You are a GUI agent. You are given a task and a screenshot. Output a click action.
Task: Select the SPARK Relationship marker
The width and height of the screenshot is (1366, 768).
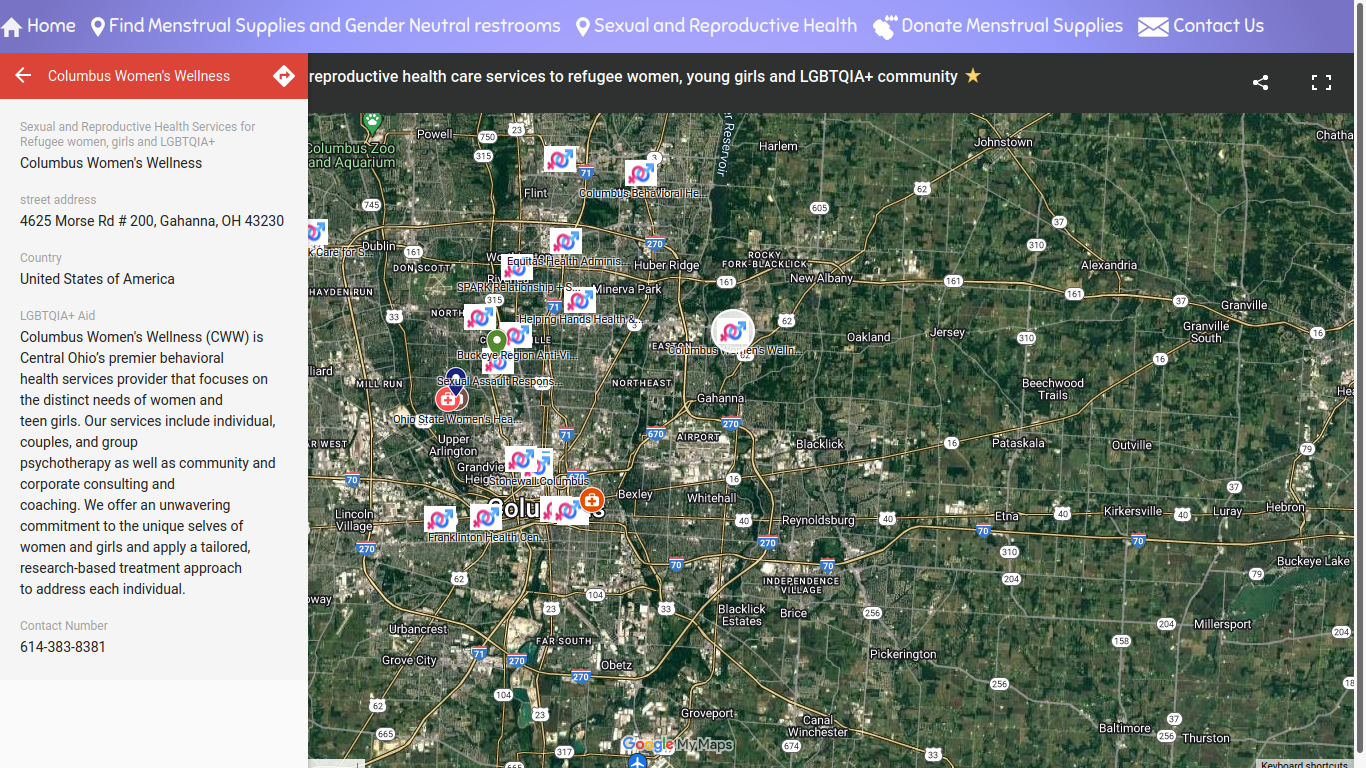tap(517, 269)
